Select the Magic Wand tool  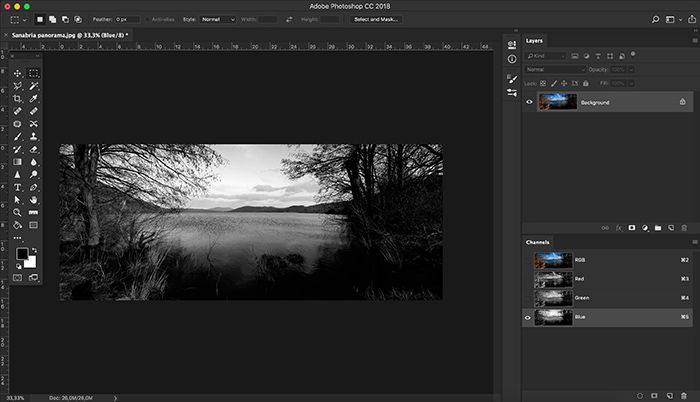pyautogui.click(x=33, y=86)
